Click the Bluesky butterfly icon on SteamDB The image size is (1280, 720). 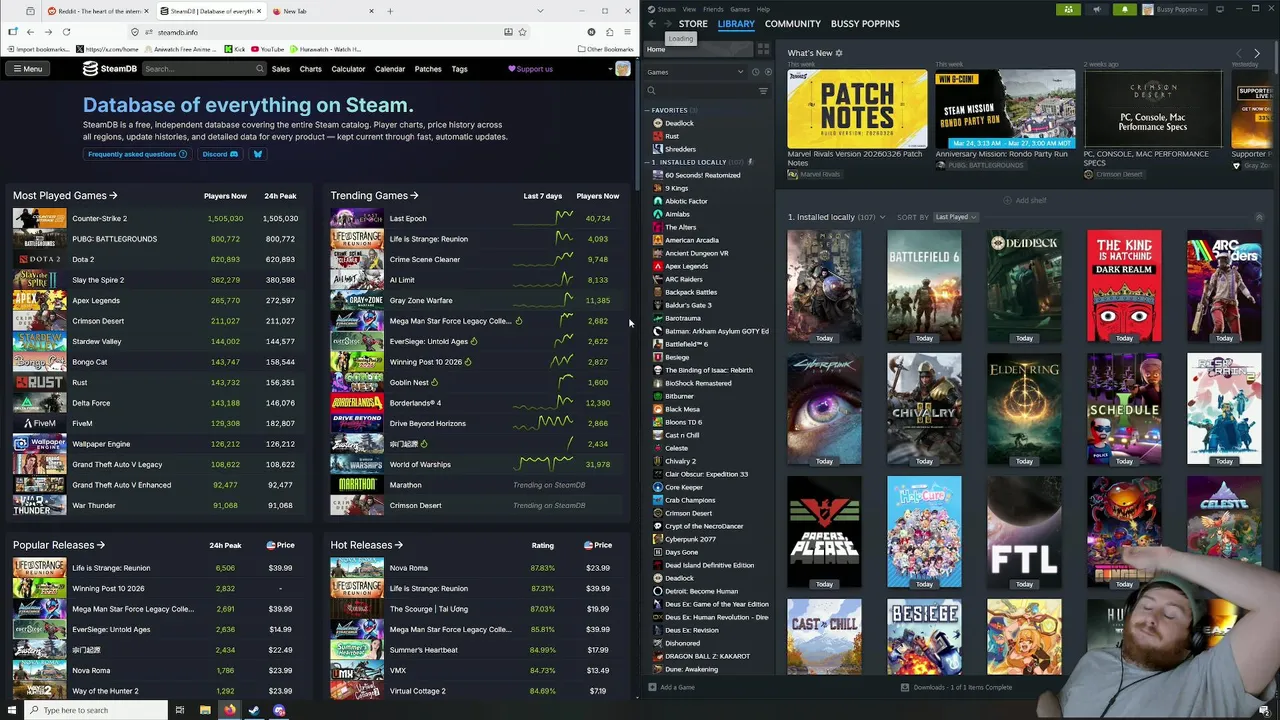pos(257,154)
